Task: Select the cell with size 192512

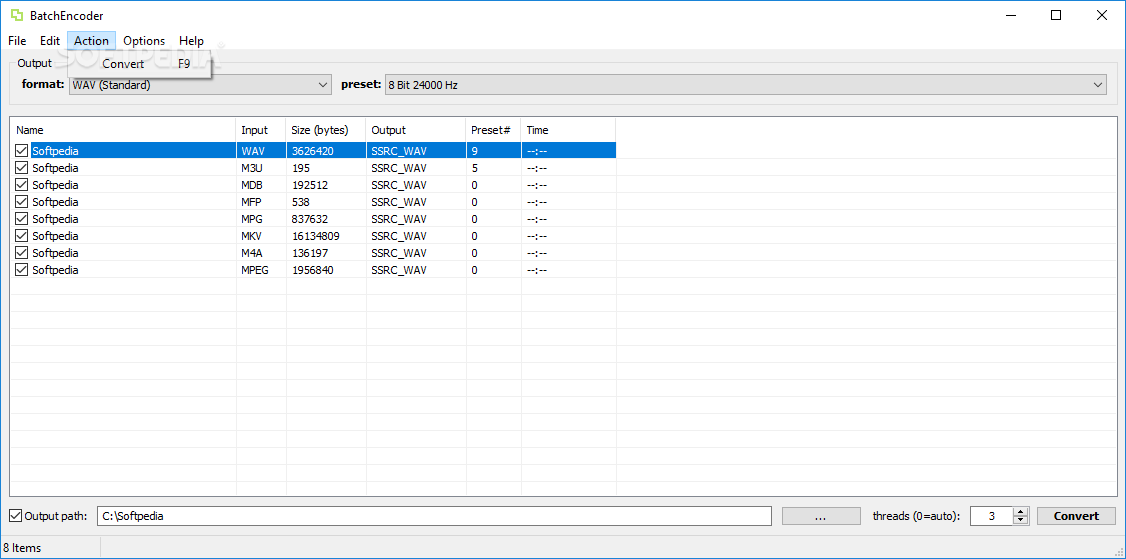Action: (326, 185)
